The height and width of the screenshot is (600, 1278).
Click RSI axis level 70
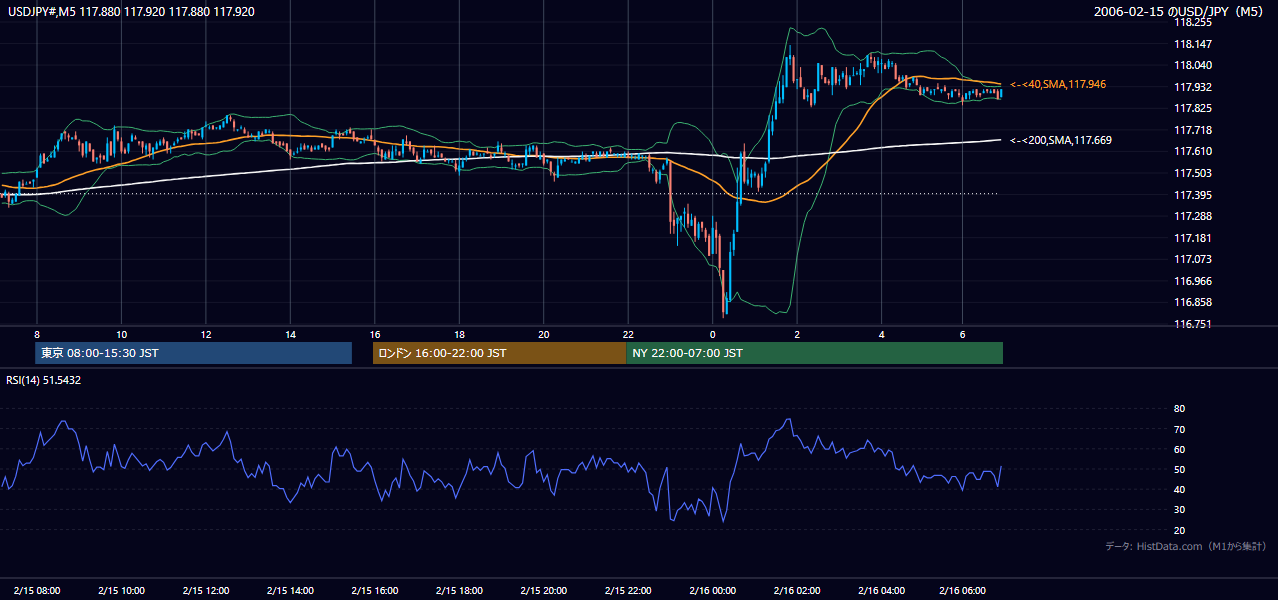point(1179,429)
